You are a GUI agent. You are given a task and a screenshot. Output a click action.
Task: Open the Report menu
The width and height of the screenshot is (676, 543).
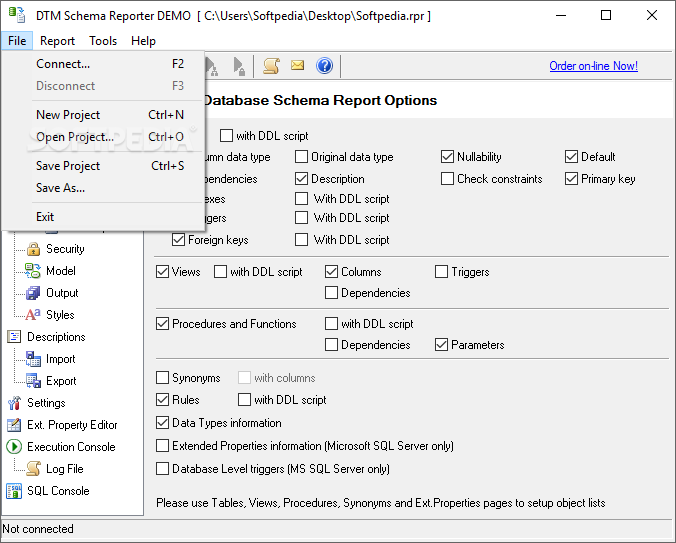(57, 41)
